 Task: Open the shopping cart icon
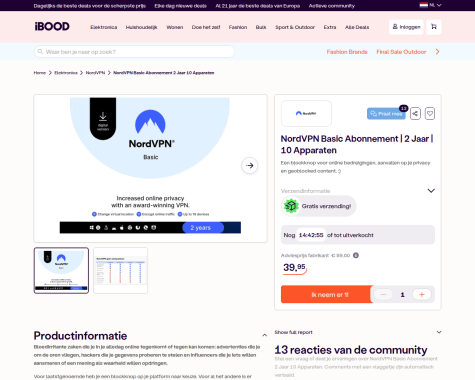pyautogui.click(x=434, y=27)
